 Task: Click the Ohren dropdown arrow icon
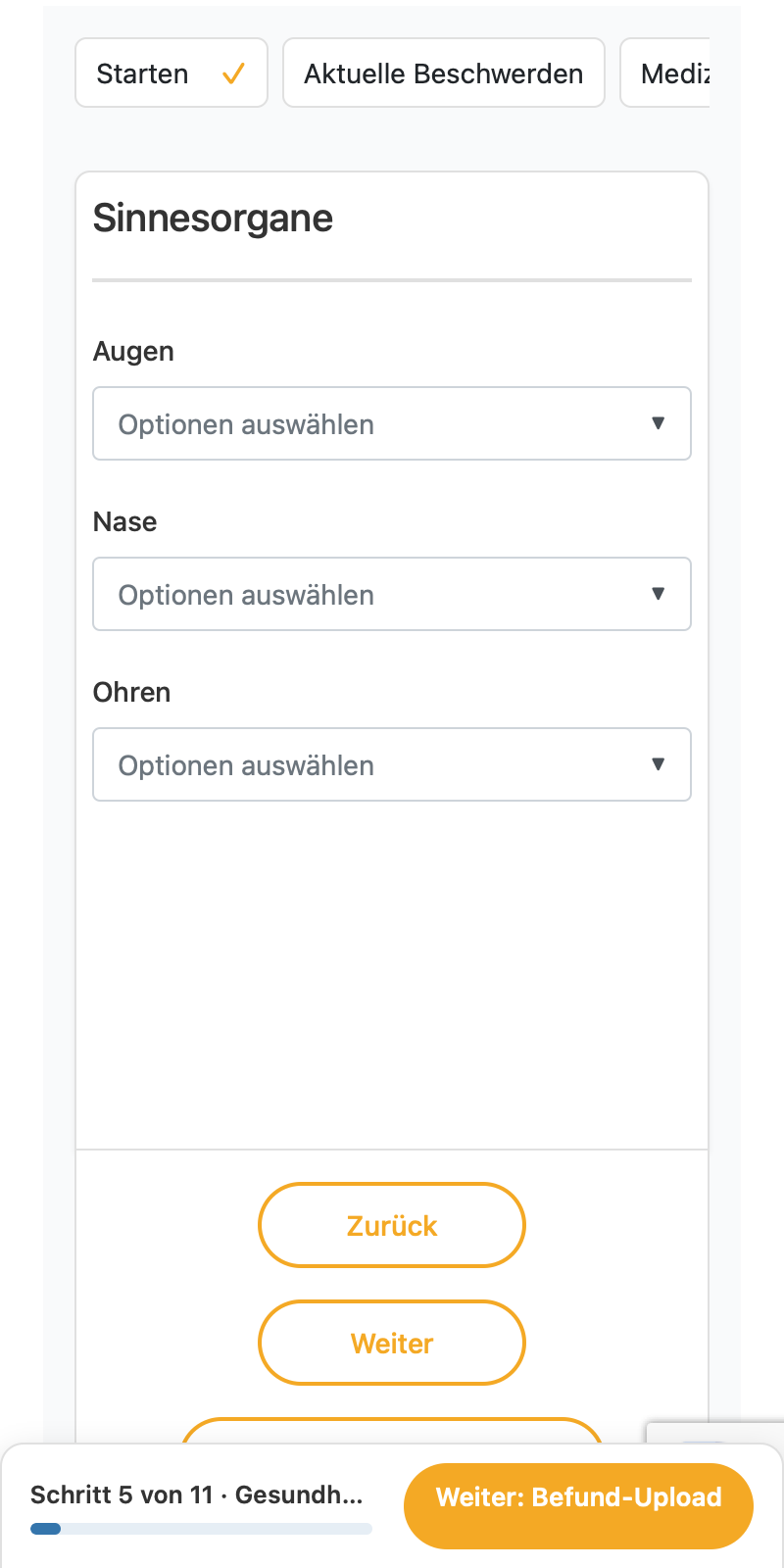[x=659, y=764]
